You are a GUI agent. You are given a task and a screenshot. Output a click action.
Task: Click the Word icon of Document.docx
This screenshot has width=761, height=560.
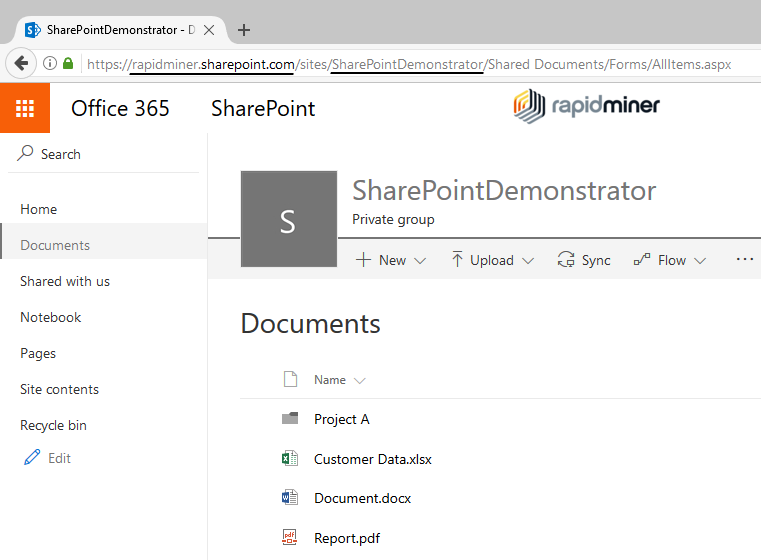point(290,497)
